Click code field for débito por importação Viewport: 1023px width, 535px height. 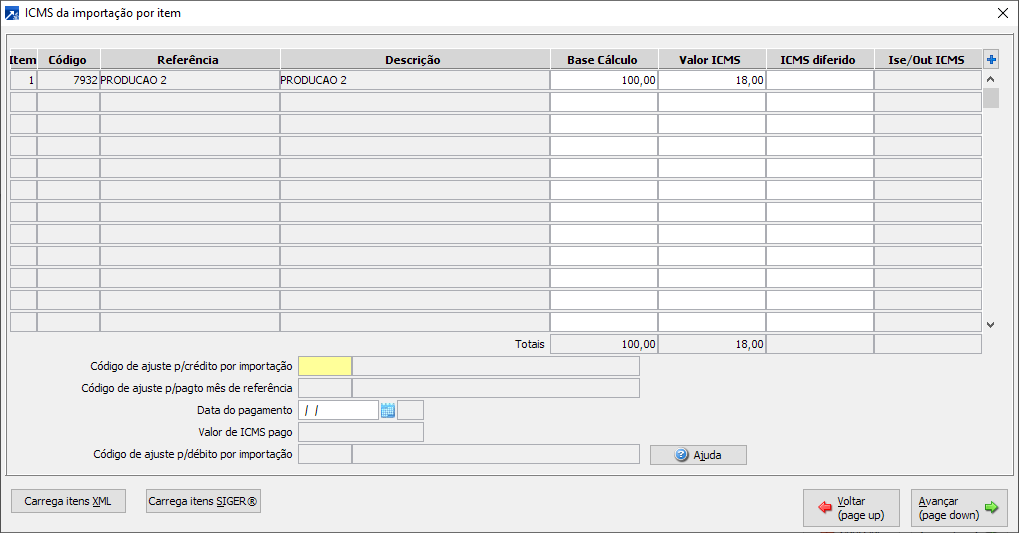pos(325,454)
